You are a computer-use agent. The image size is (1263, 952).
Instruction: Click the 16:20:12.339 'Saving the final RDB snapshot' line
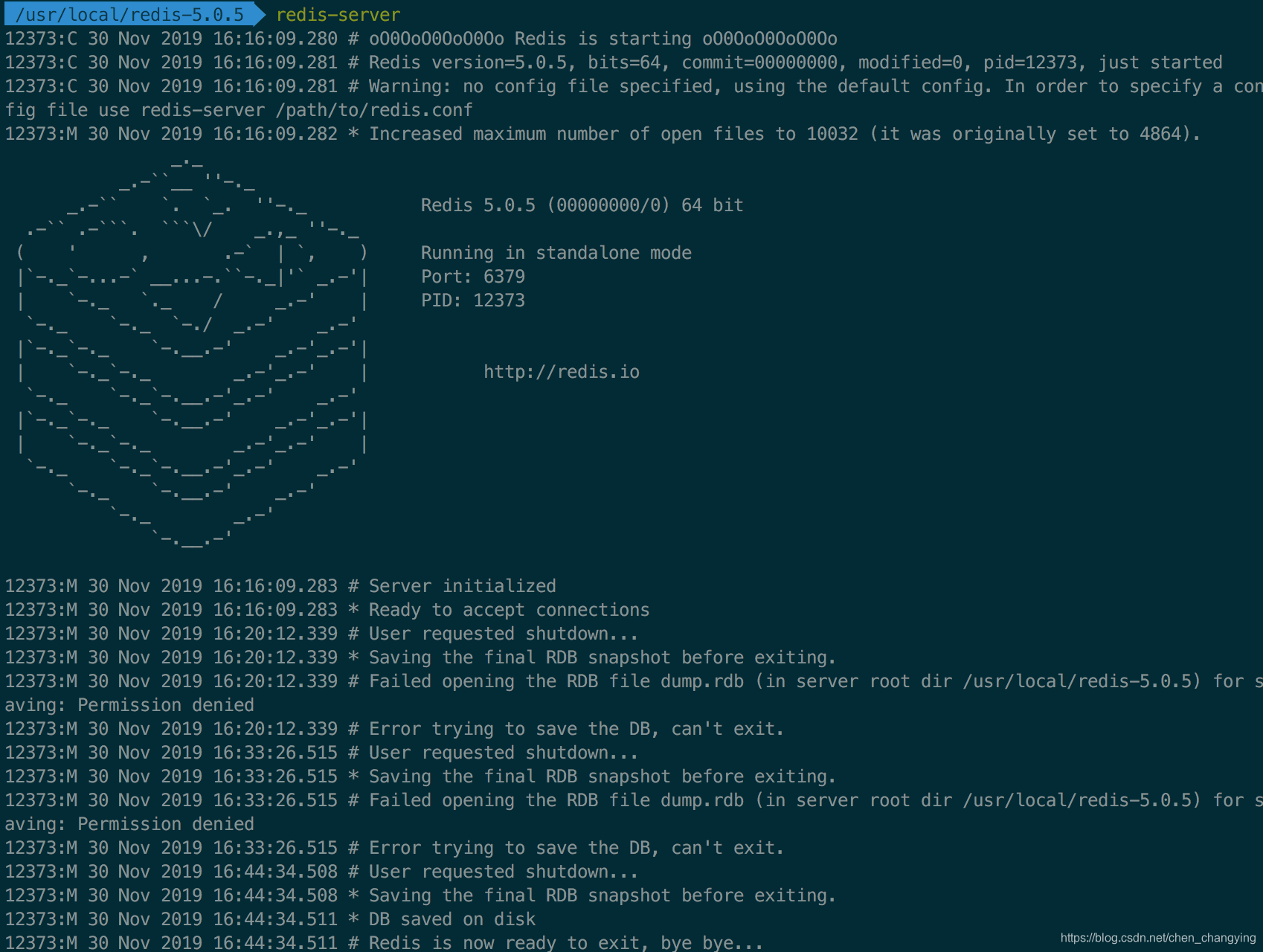coord(420,657)
